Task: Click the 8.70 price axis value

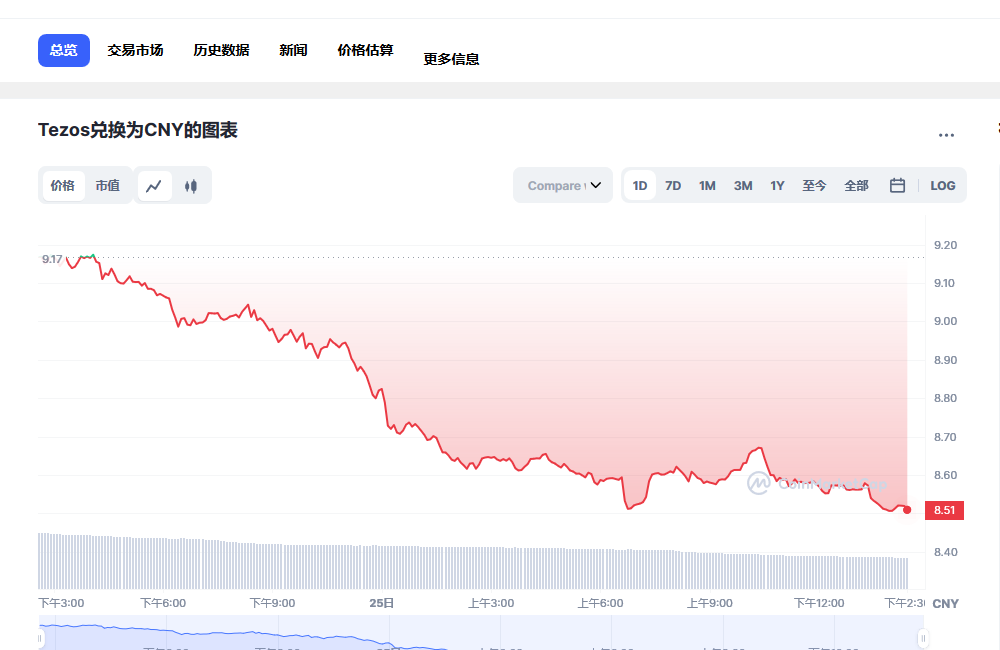Action: click(945, 437)
